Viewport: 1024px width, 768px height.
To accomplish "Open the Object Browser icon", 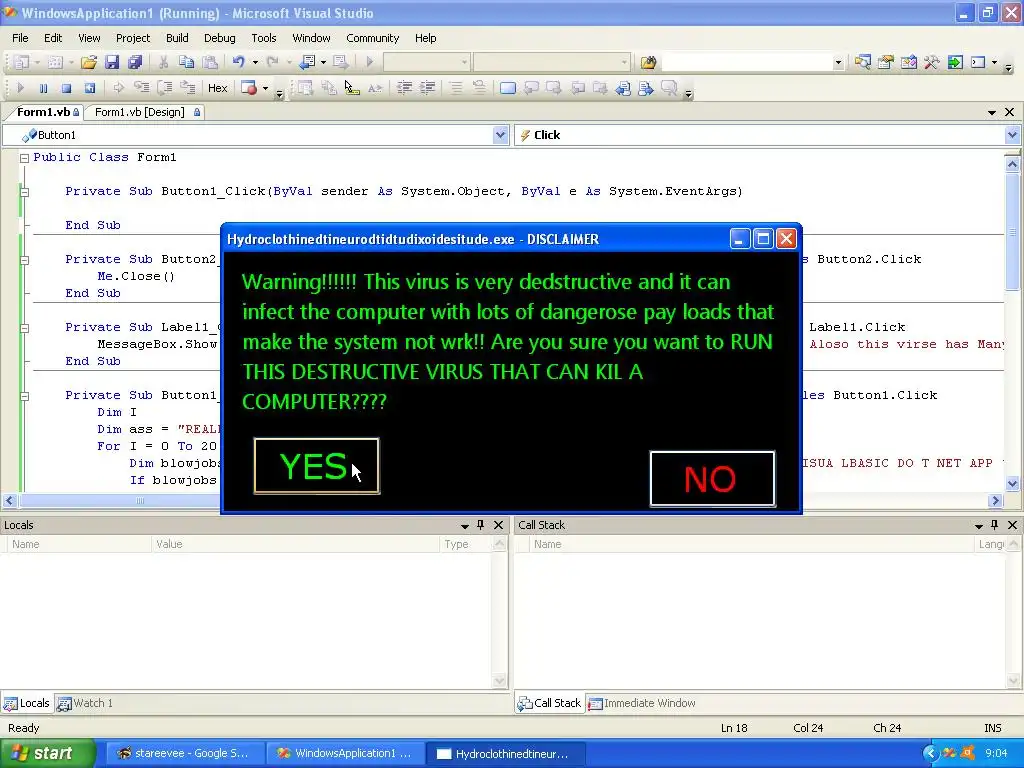I will 908,62.
